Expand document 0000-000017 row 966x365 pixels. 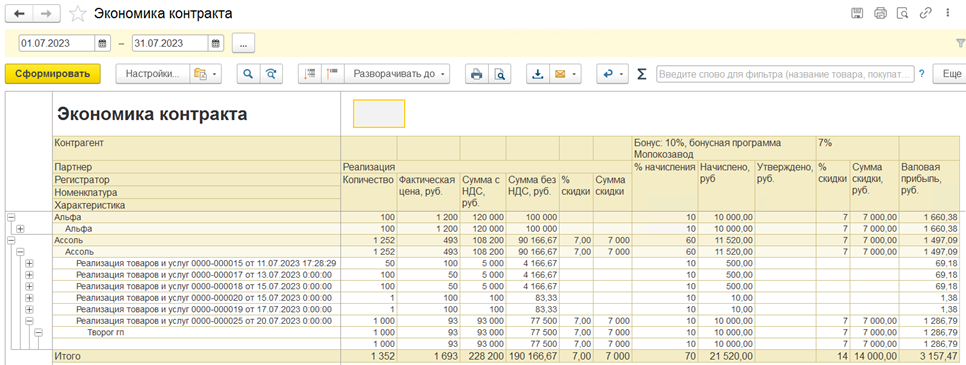[29, 275]
